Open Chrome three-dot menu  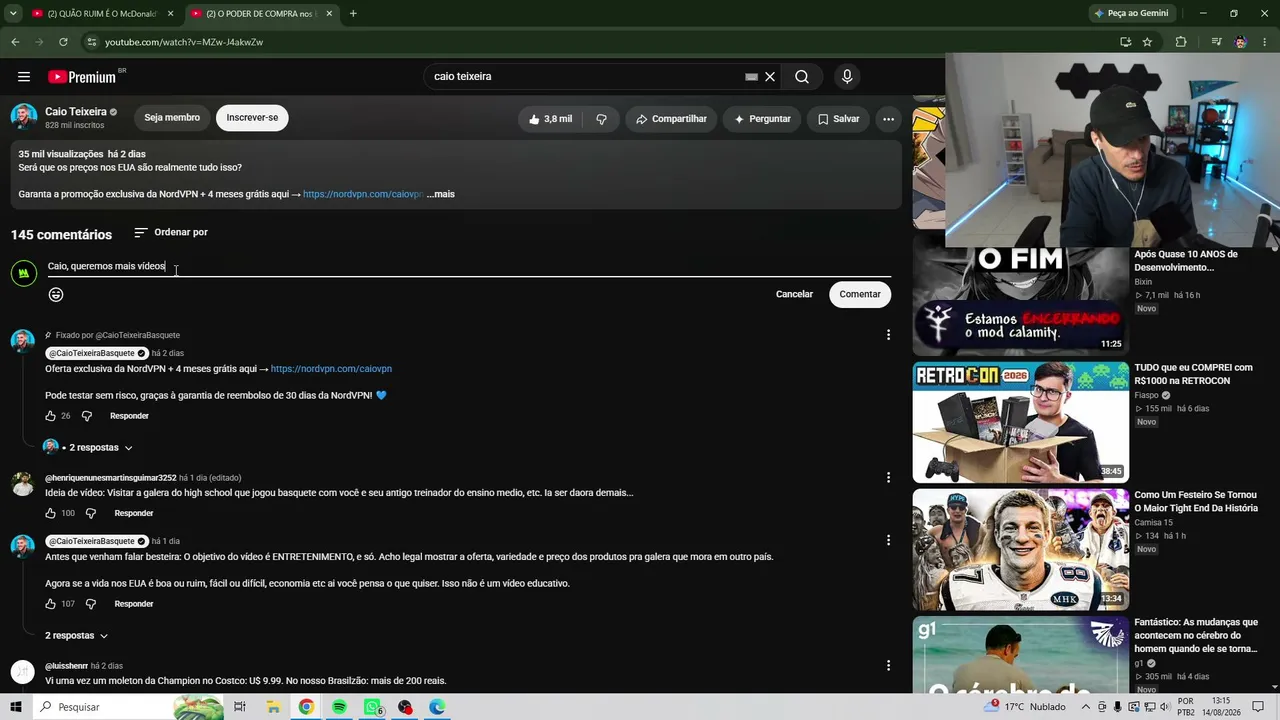[x=1266, y=42]
